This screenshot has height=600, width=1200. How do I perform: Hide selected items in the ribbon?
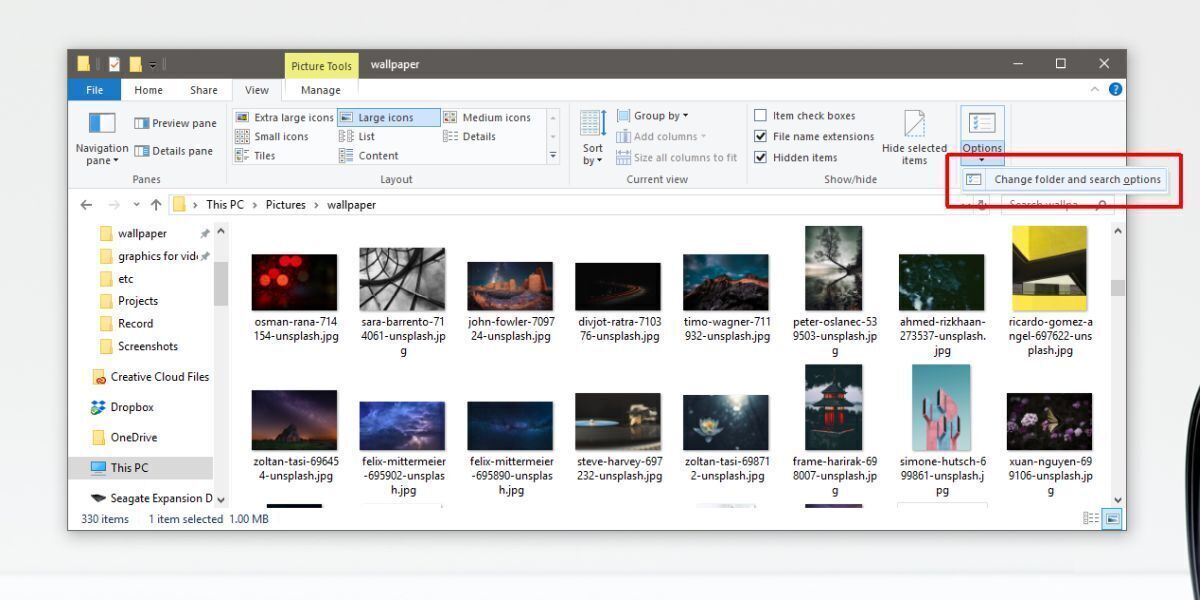[914, 135]
